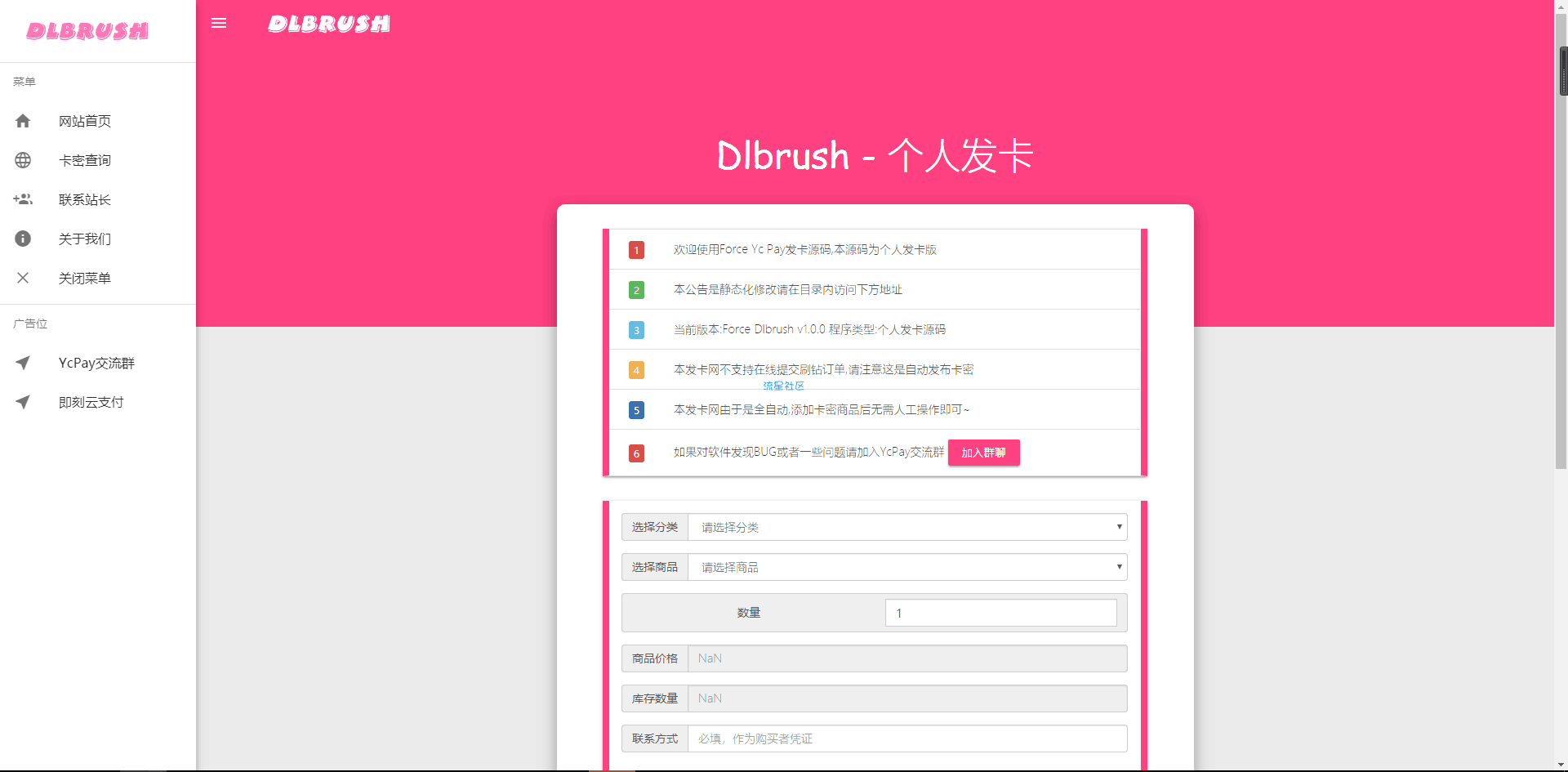Click the X icon beside 关闭菜单
Viewport: 1568px width, 772px height.
(x=23, y=278)
